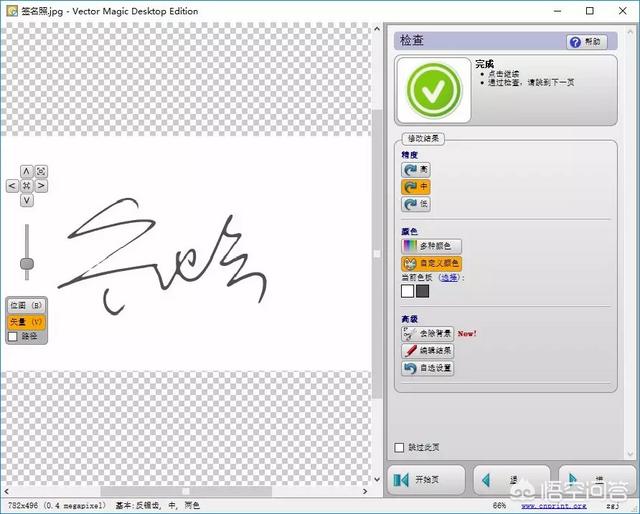Pan the view up with the arrow button

click(x=27, y=171)
